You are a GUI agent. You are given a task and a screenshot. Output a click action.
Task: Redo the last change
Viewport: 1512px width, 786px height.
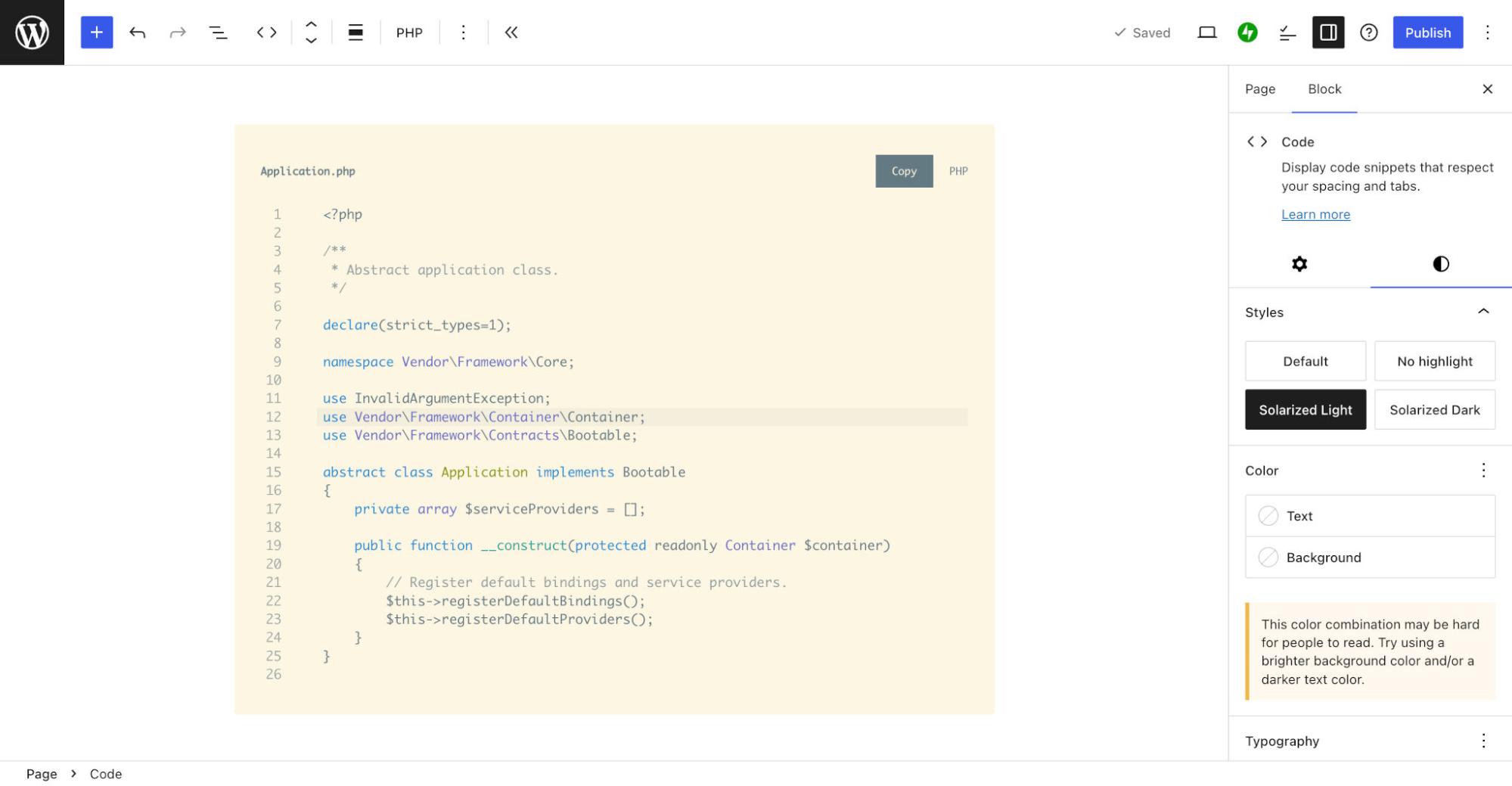click(x=177, y=33)
